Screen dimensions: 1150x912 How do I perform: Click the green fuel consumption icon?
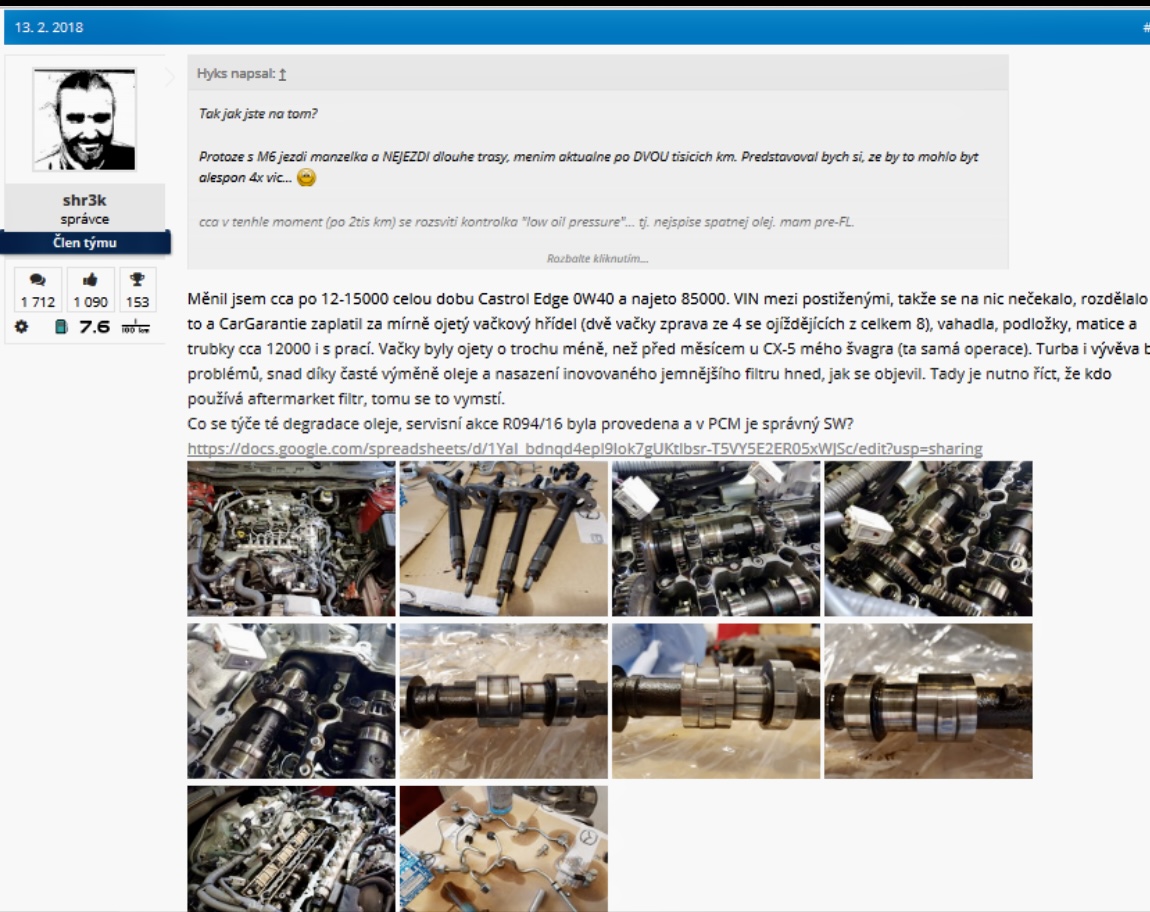(61, 326)
